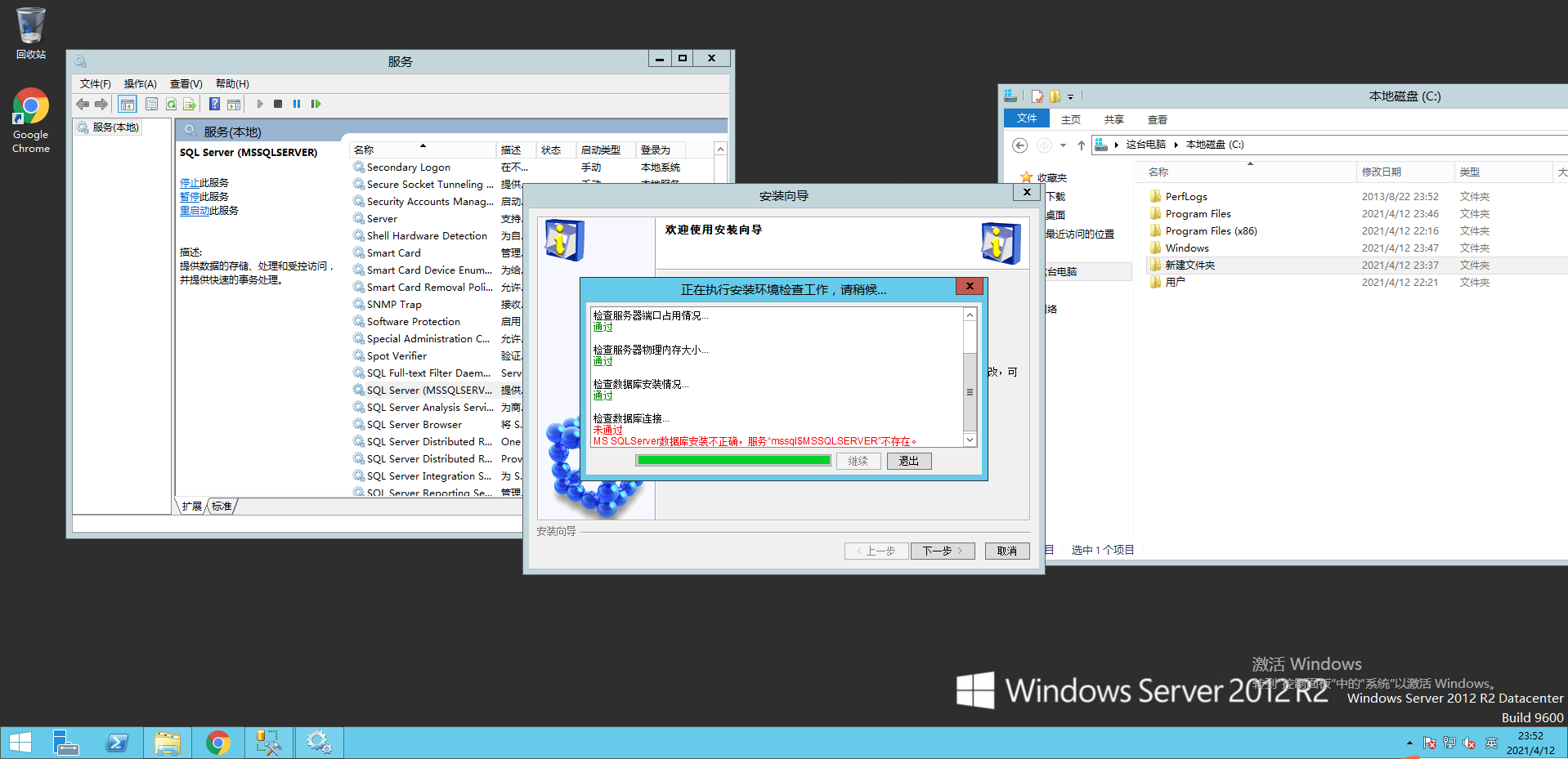
Task: Click Explorer's Back navigation button
Action: 1019,145
